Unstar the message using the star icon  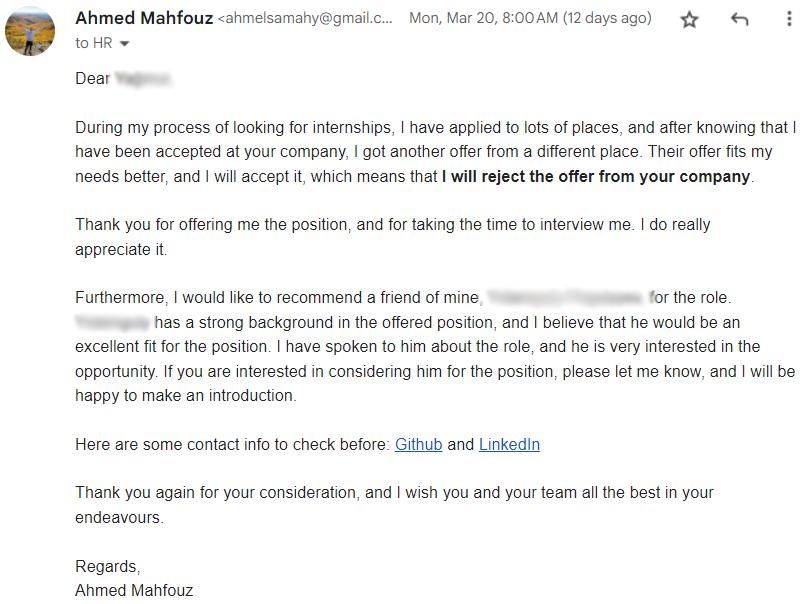689,18
